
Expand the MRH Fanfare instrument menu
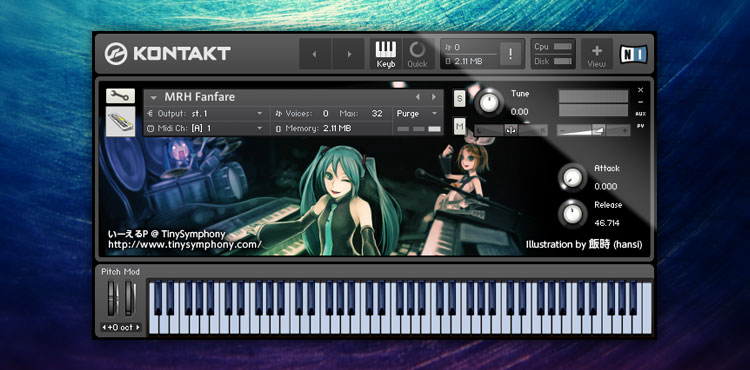pyautogui.click(x=154, y=97)
